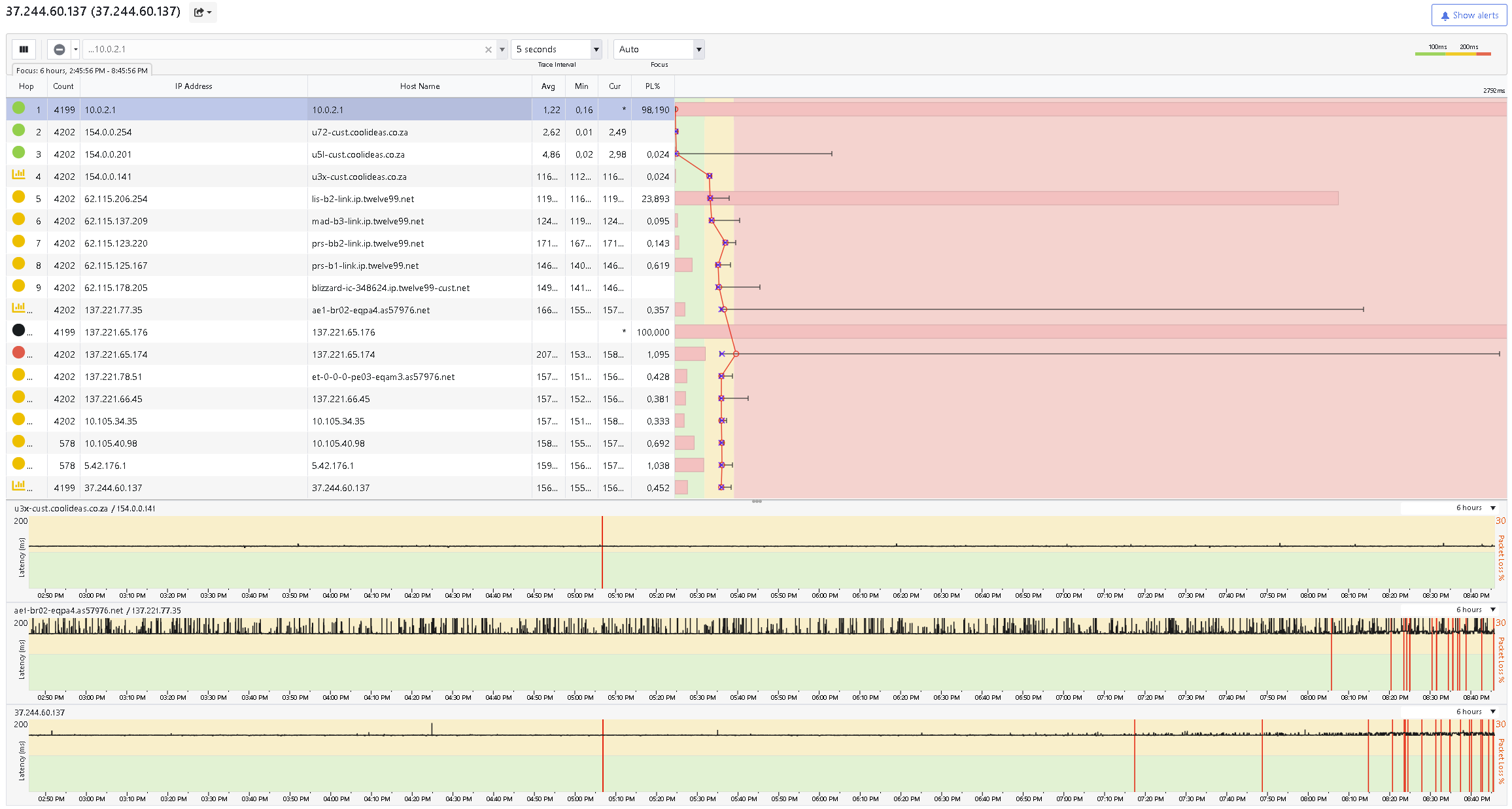The image size is (1512, 809).
Task: Click the stop trace circle icon
Action: pos(59,49)
